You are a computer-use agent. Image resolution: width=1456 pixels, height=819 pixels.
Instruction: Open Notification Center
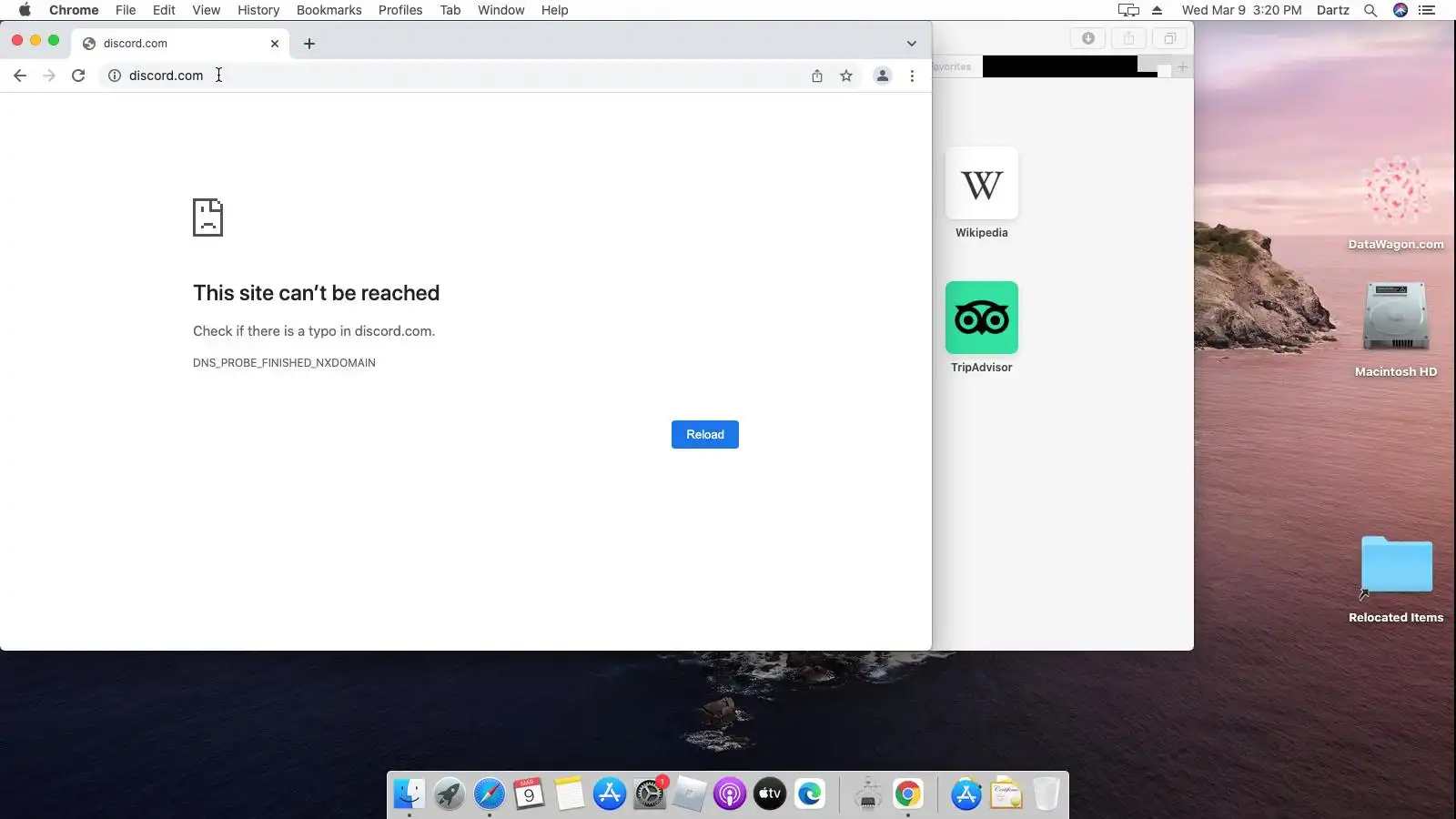1427,10
